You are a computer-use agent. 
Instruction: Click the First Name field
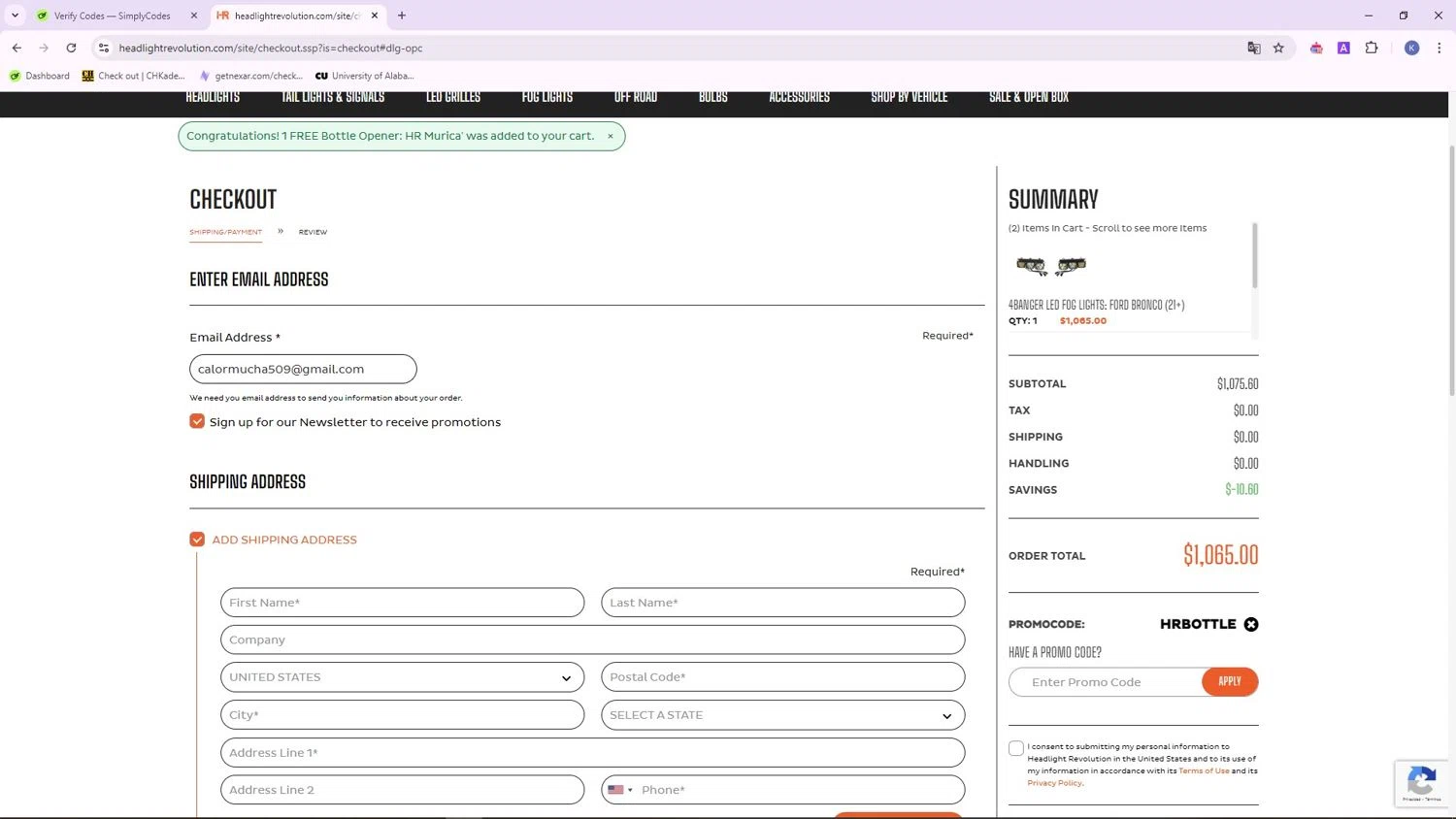pos(402,603)
